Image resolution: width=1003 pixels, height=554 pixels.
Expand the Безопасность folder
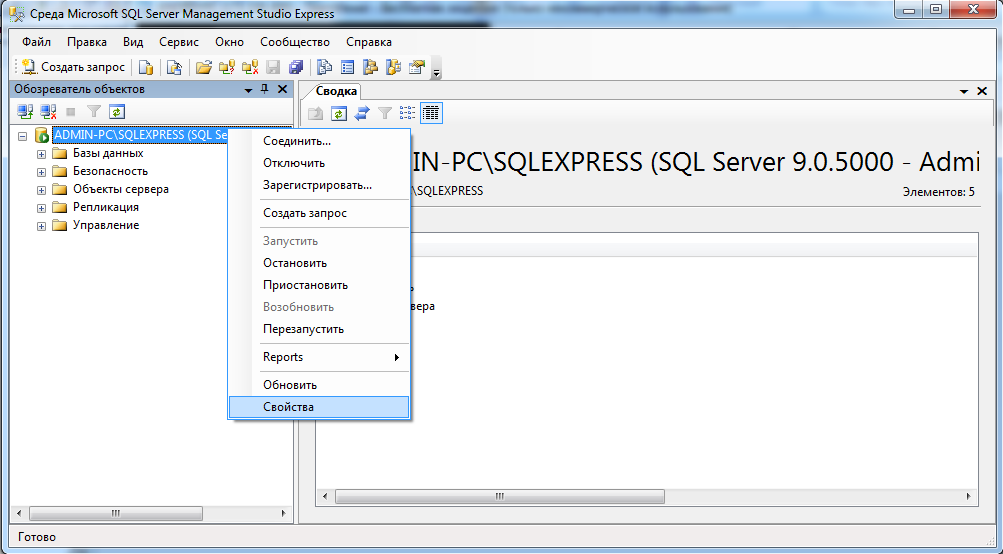point(41,172)
